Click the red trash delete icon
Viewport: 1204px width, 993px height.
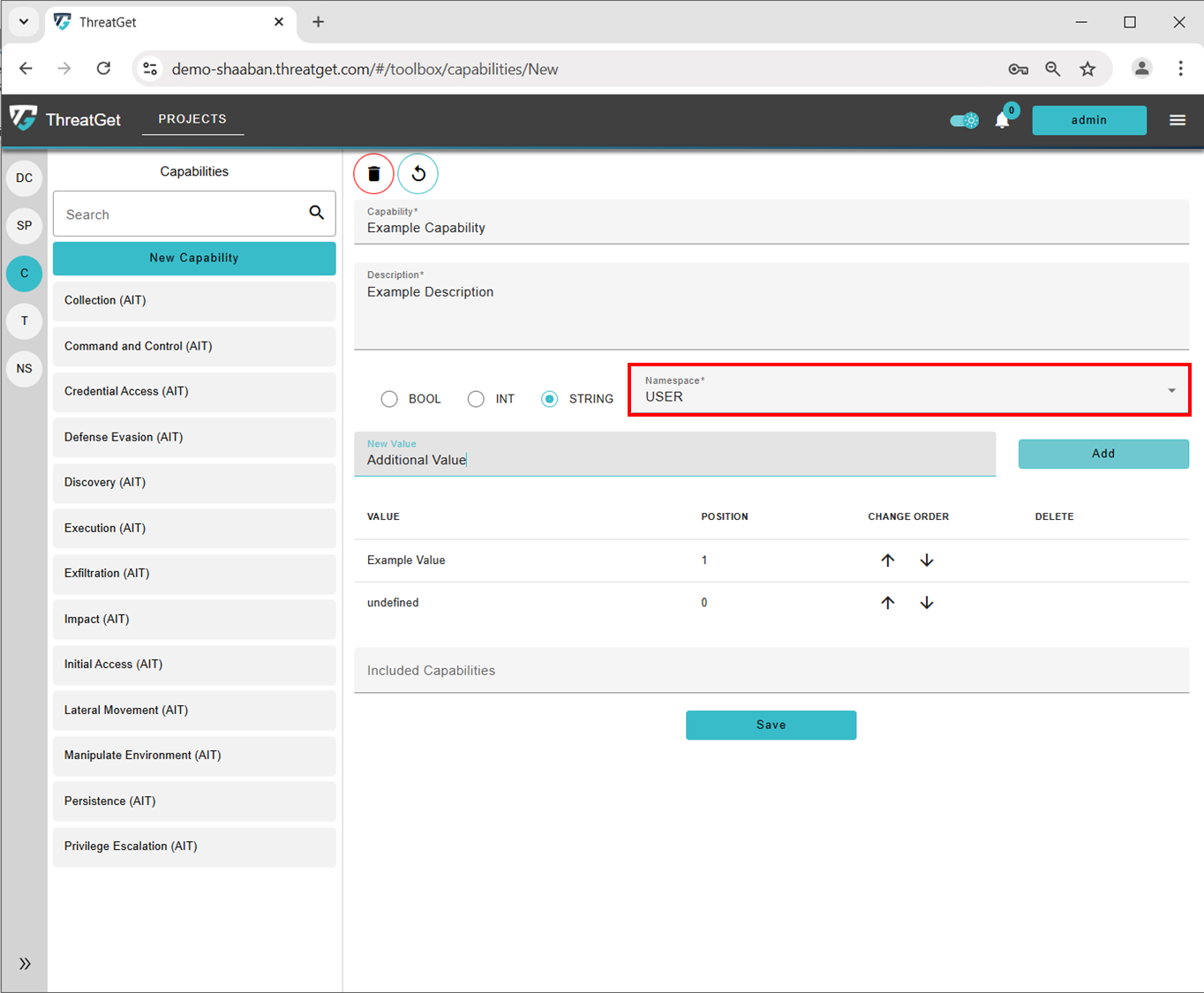pos(373,174)
